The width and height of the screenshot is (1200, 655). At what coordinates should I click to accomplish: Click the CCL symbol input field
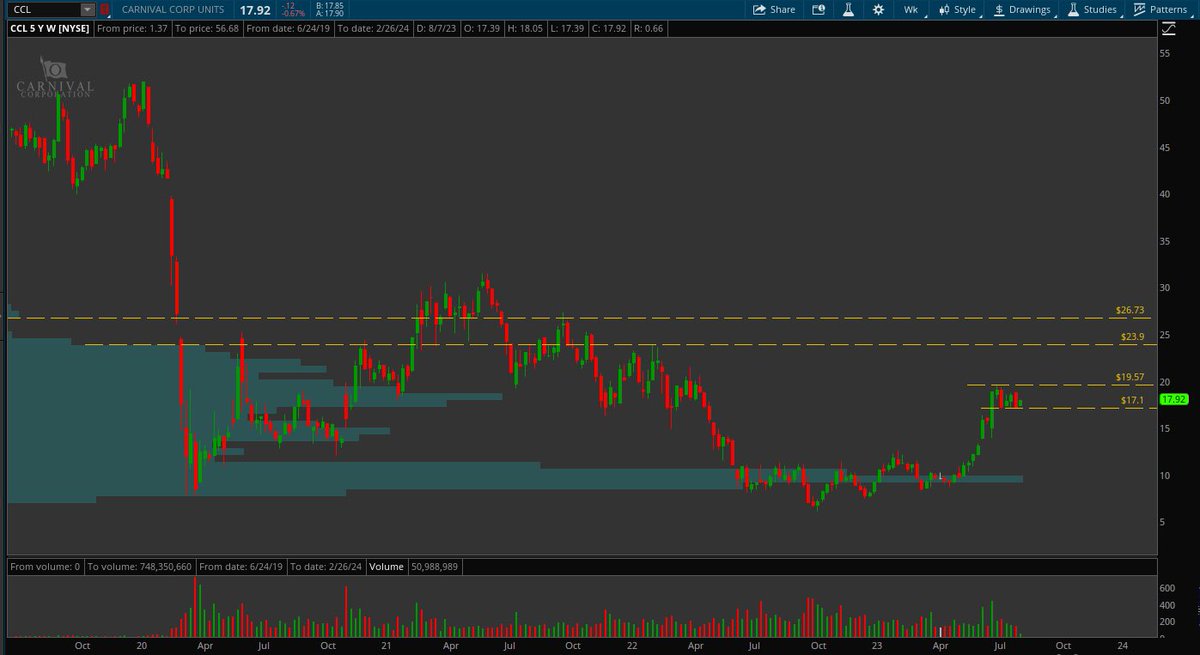tap(44, 9)
